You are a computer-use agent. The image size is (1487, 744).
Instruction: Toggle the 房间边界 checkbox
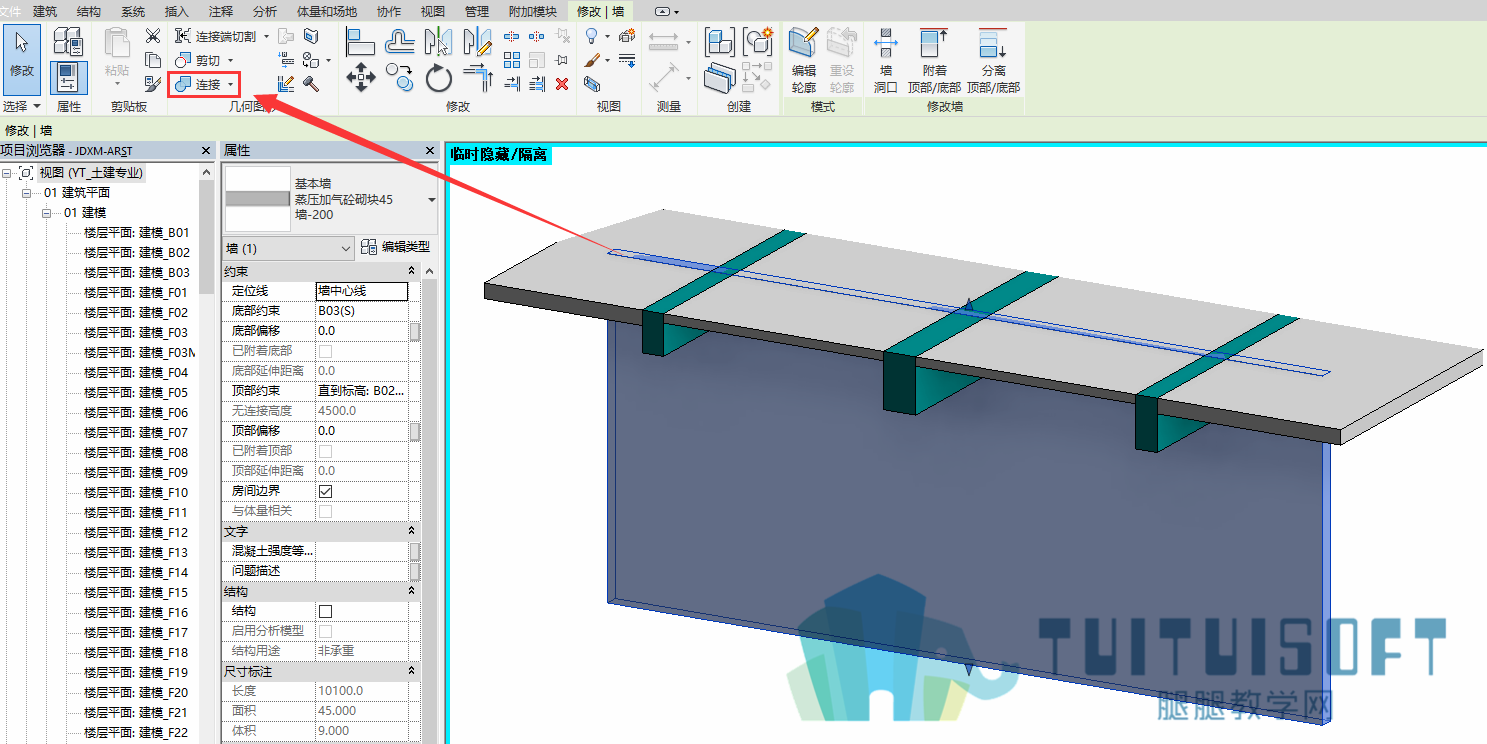click(325, 491)
